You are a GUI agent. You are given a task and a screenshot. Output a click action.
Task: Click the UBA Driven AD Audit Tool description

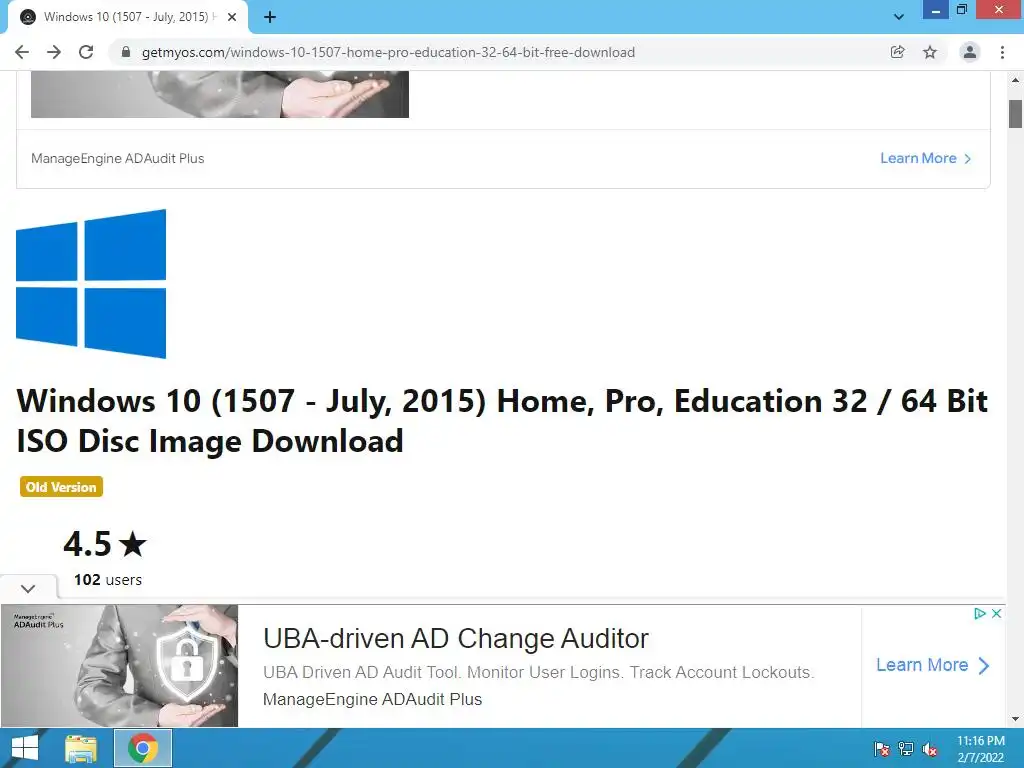(x=539, y=673)
